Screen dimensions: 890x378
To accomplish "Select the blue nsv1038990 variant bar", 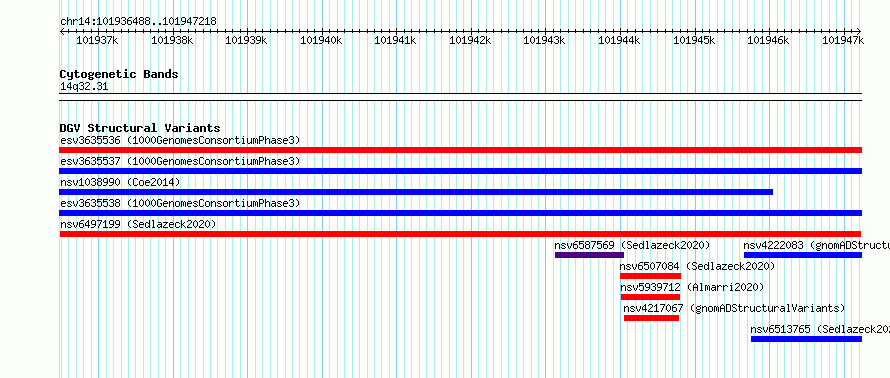I will tap(416, 192).
